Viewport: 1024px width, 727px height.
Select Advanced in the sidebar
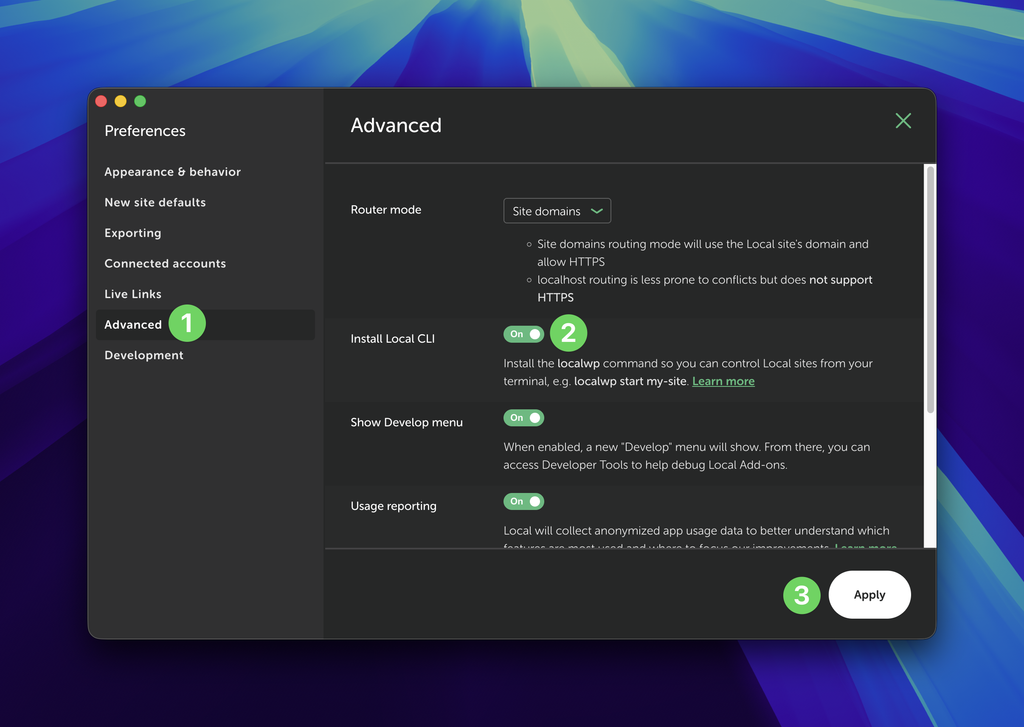[205, 325]
